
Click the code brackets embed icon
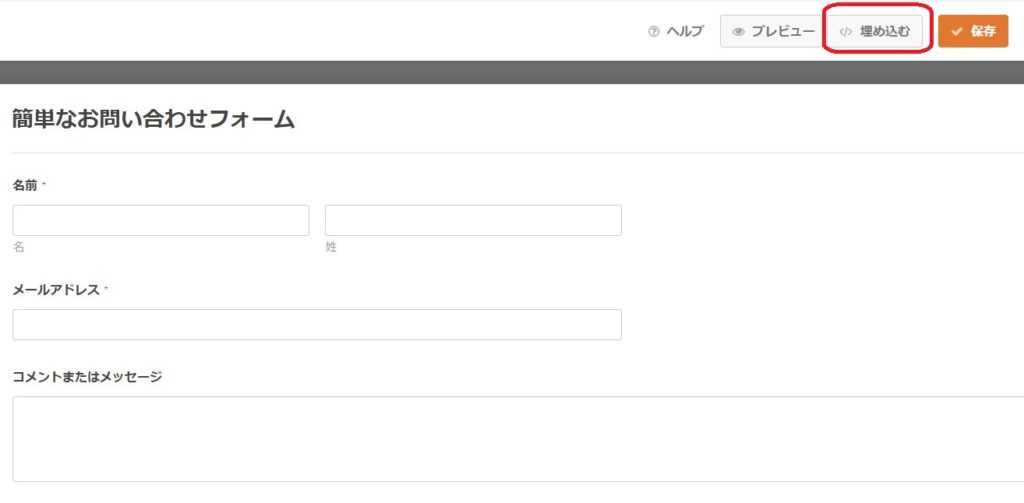pyautogui.click(x=845, y=32)
